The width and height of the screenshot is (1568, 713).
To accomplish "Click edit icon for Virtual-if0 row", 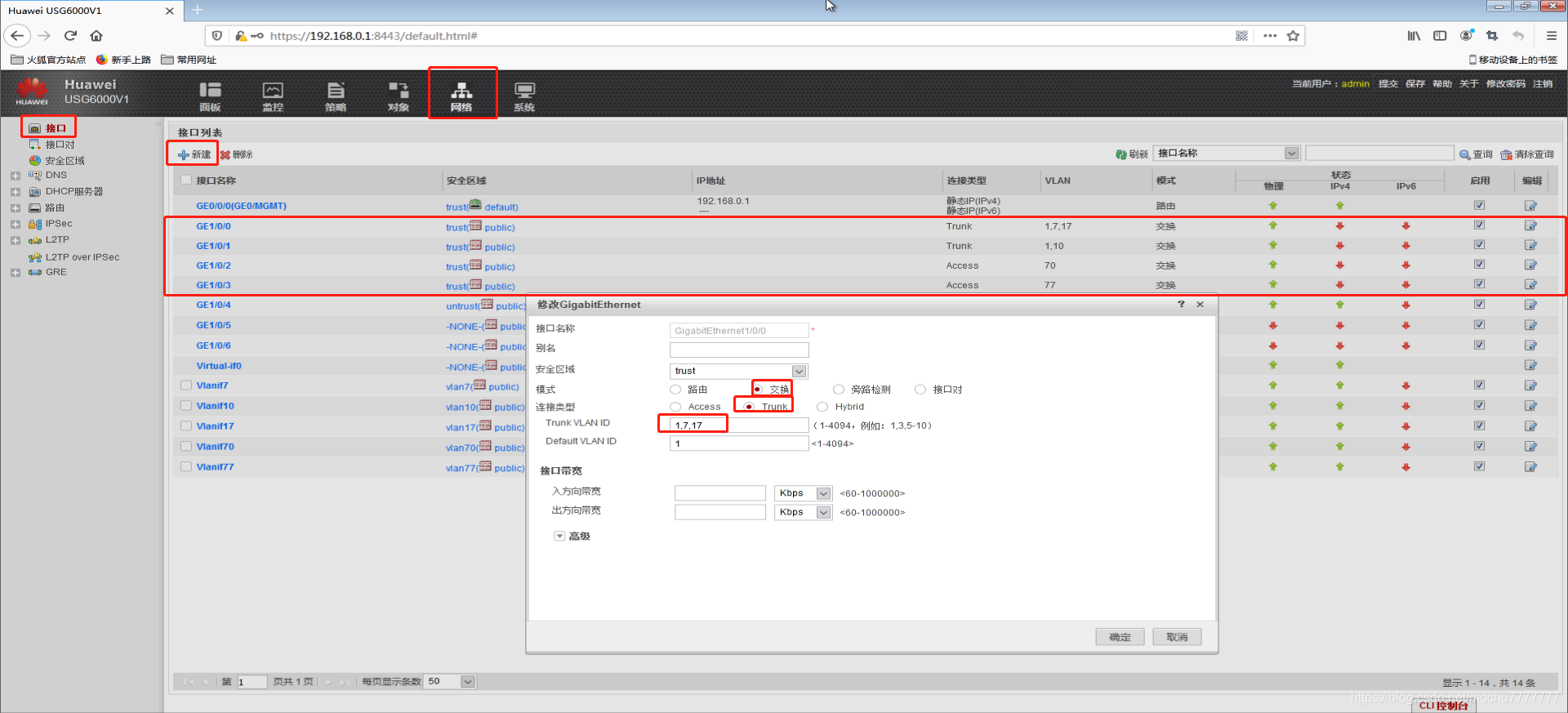I will (x=1530, y=365).
